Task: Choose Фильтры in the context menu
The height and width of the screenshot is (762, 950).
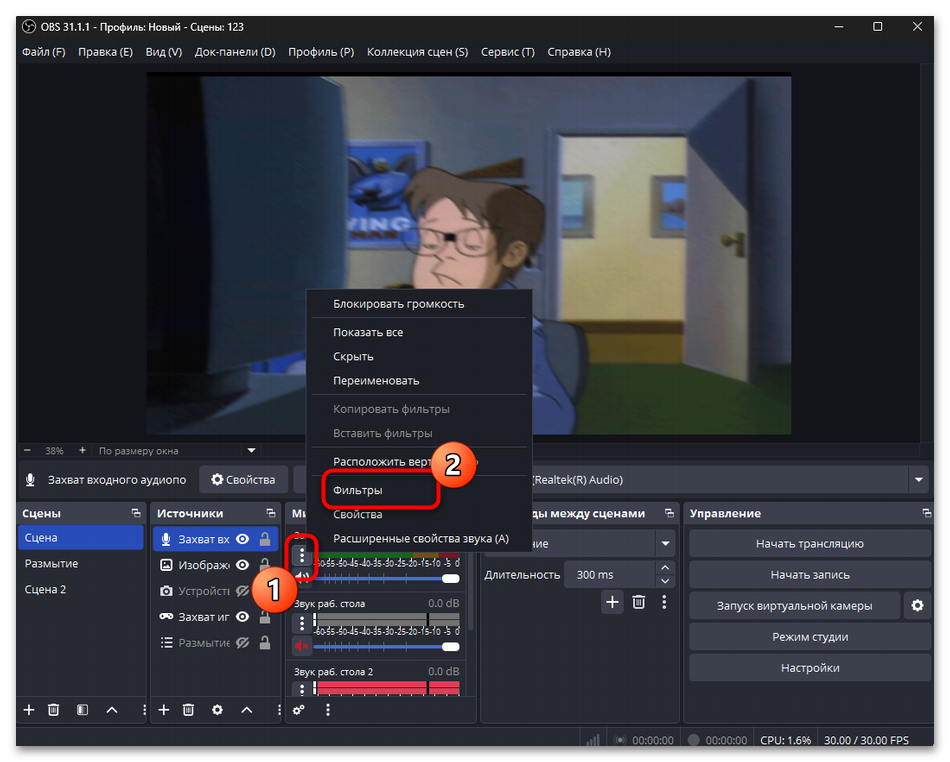Action: (419, 490)
